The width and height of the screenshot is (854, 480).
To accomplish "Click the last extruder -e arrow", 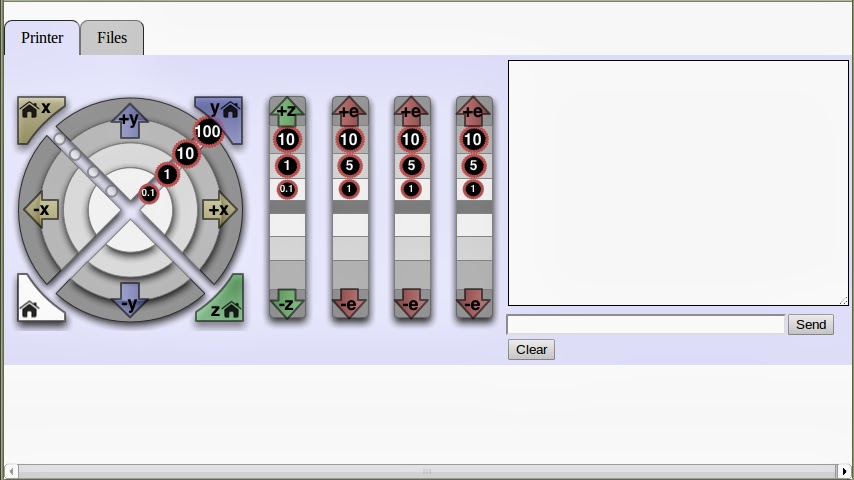I will 473,304.
